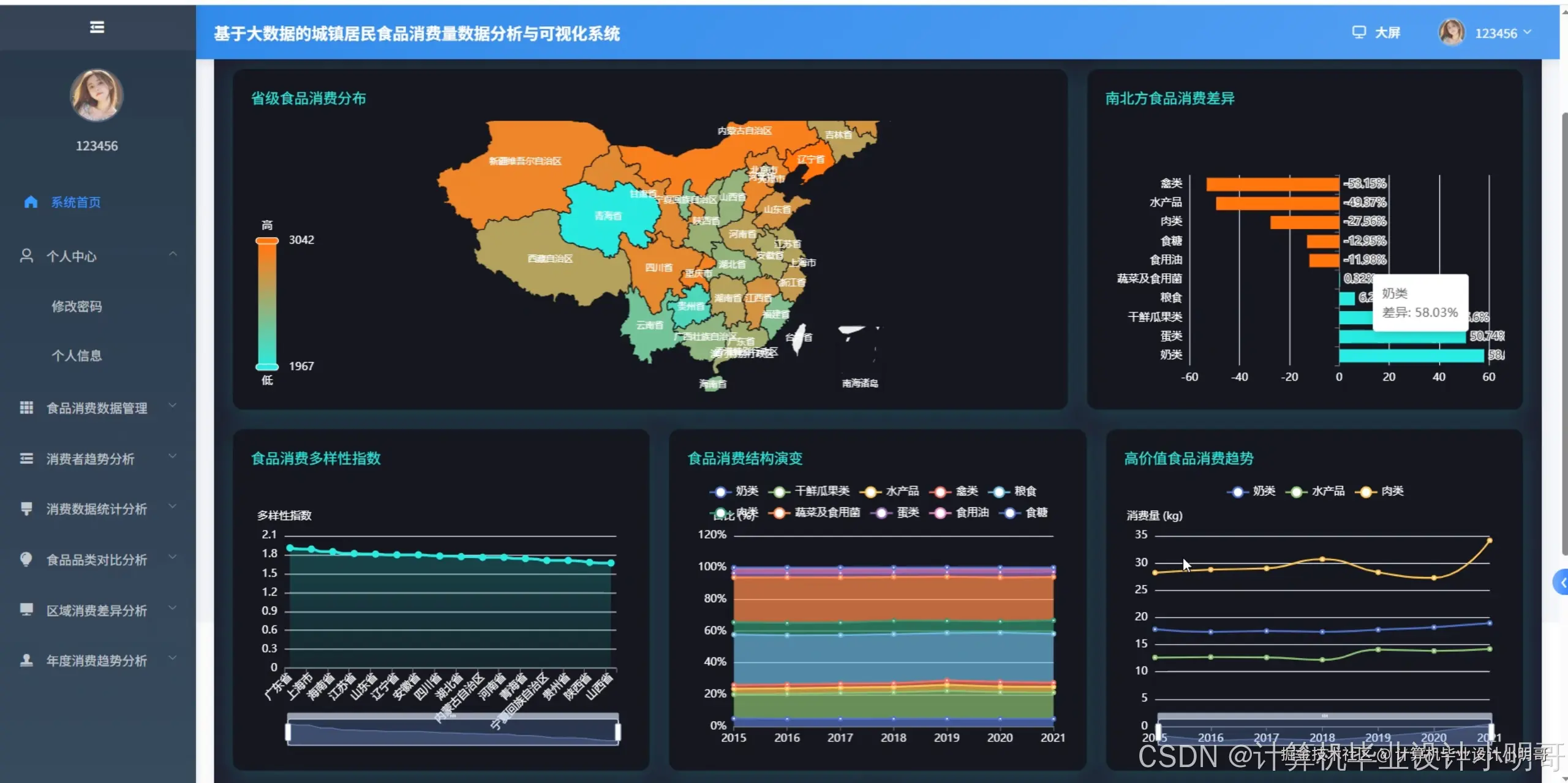
Task: Click the list icon beside 消费者趋势分析
Action: 26,459
